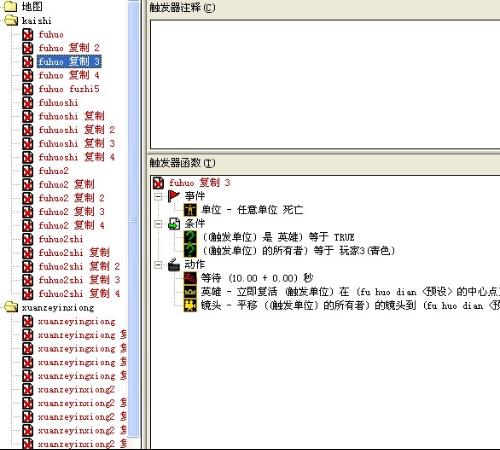This screenshot has height=450, width=500.
Task: Click the hero revive action icon
Action: pos(190,292)
